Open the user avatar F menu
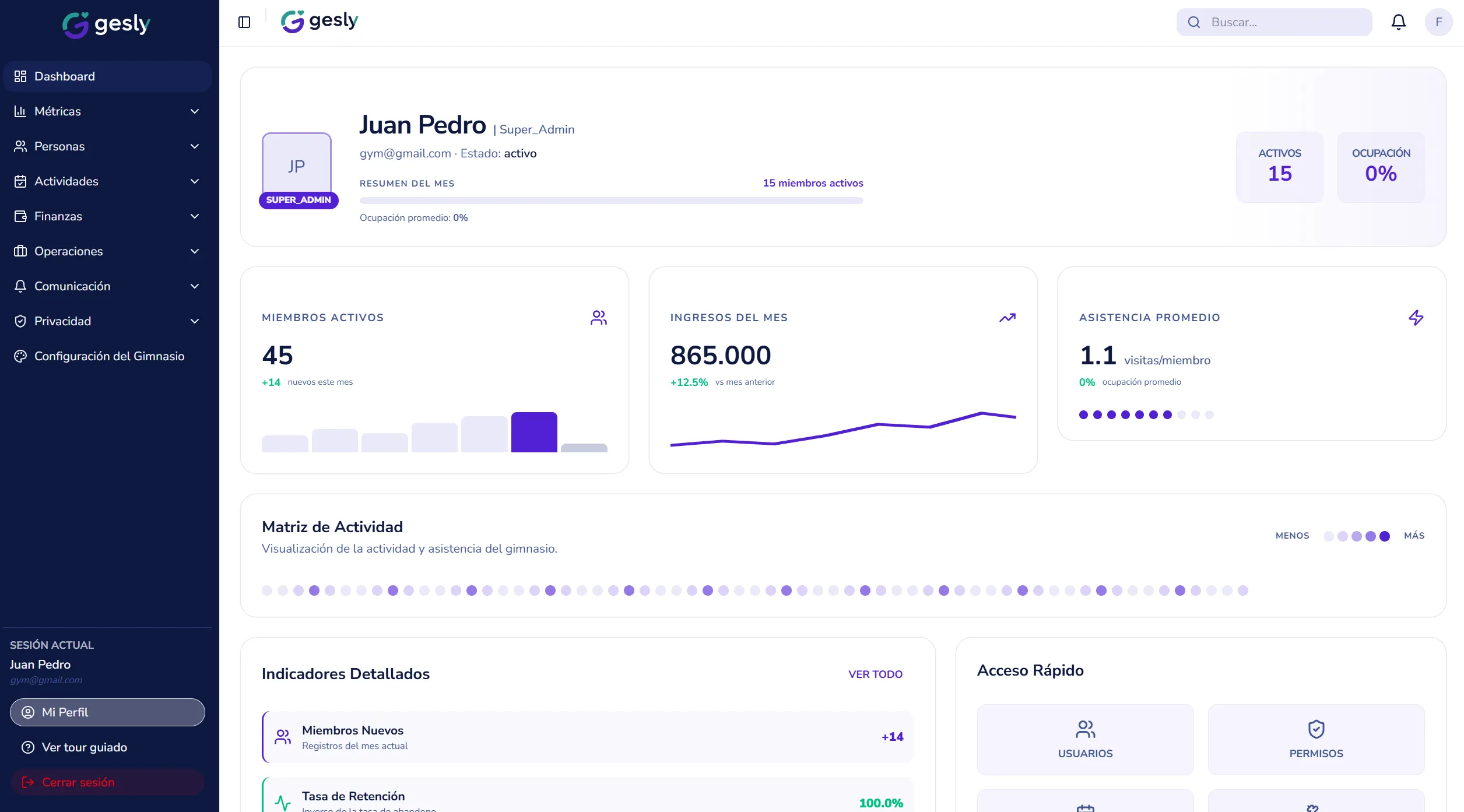1464x812 pixels. [1438, 22]
